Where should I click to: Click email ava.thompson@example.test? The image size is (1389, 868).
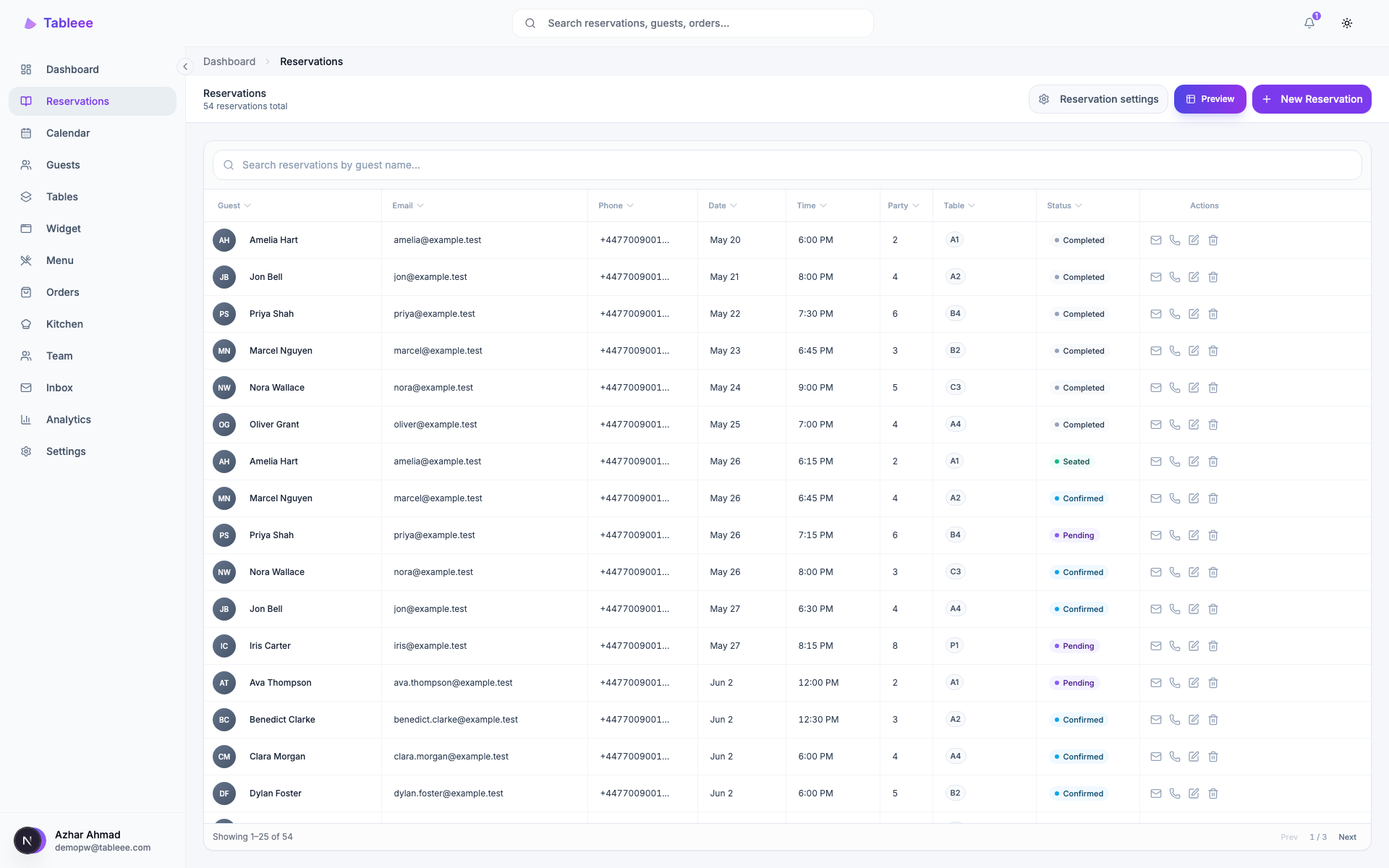click(x=453, y=683)
